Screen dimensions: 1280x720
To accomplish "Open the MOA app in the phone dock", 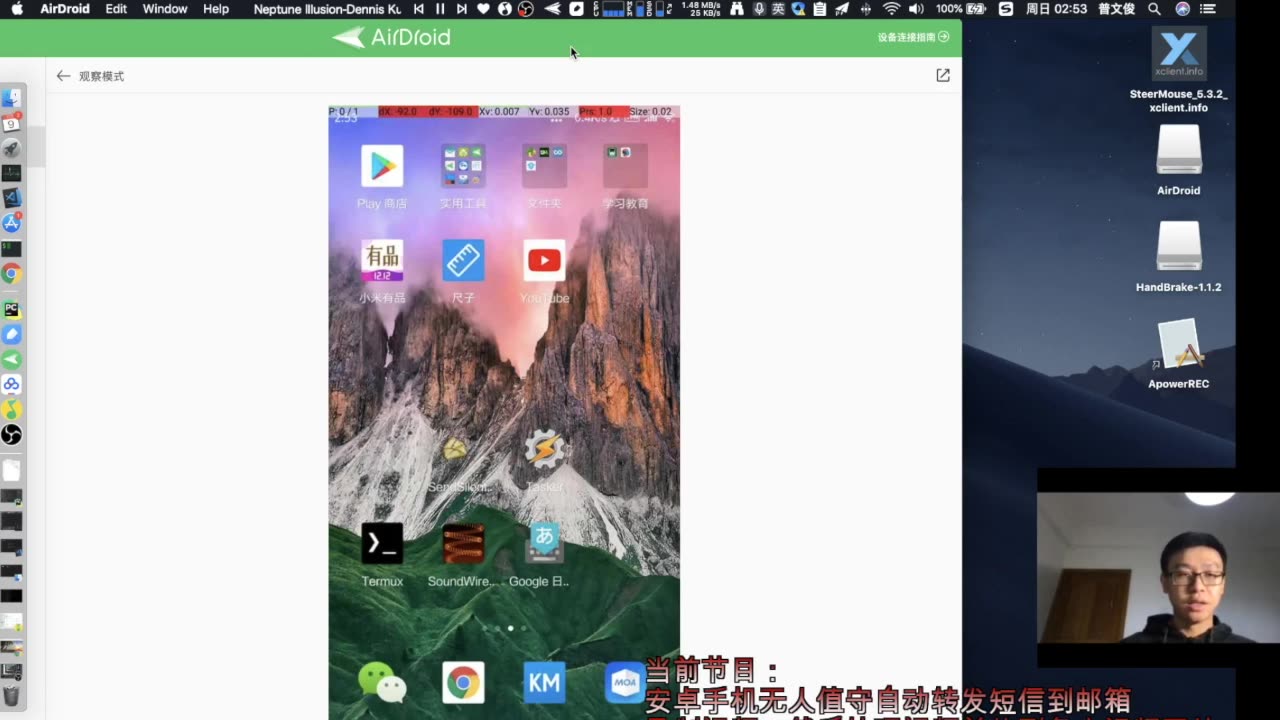I will pyautogui.click(x=625, y=682).
